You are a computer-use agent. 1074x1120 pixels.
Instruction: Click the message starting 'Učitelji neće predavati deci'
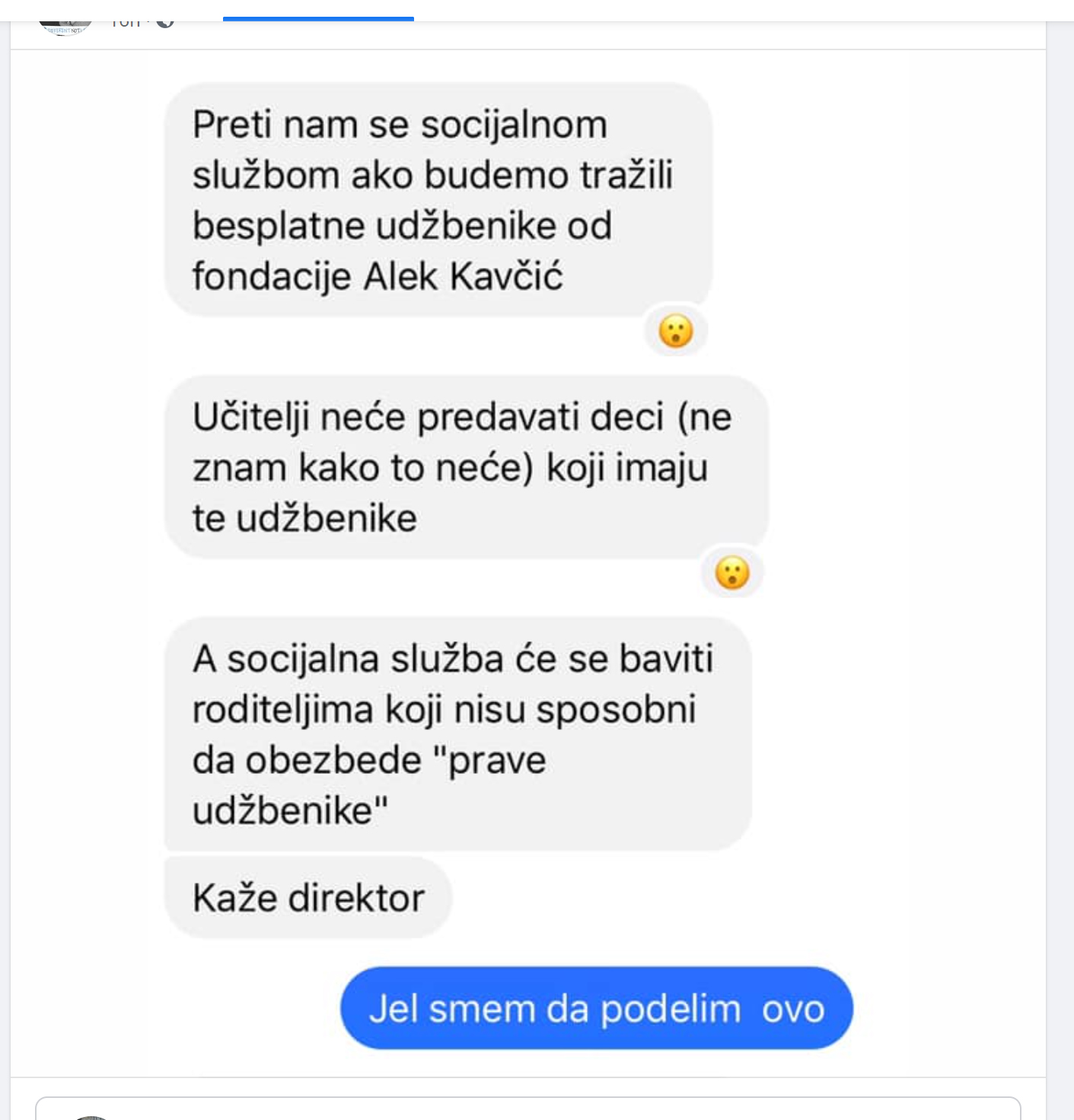(467, 466)
